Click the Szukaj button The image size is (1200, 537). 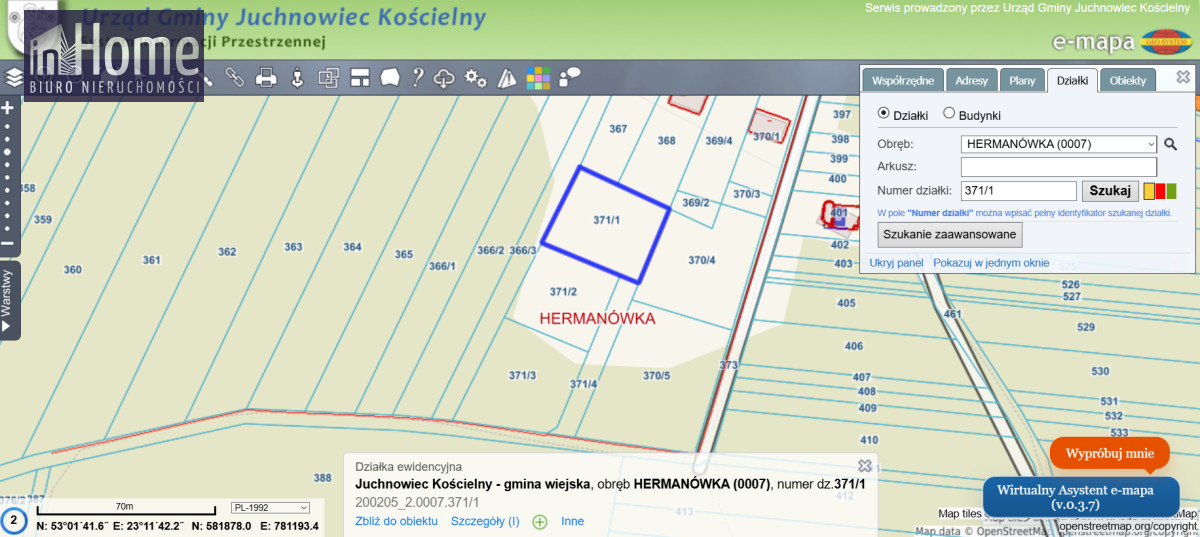1109,191
